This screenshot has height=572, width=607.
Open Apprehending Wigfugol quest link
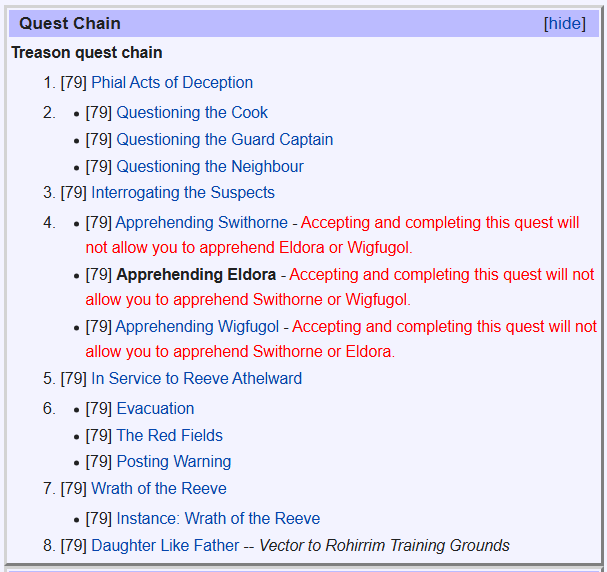tap(197, 326)
